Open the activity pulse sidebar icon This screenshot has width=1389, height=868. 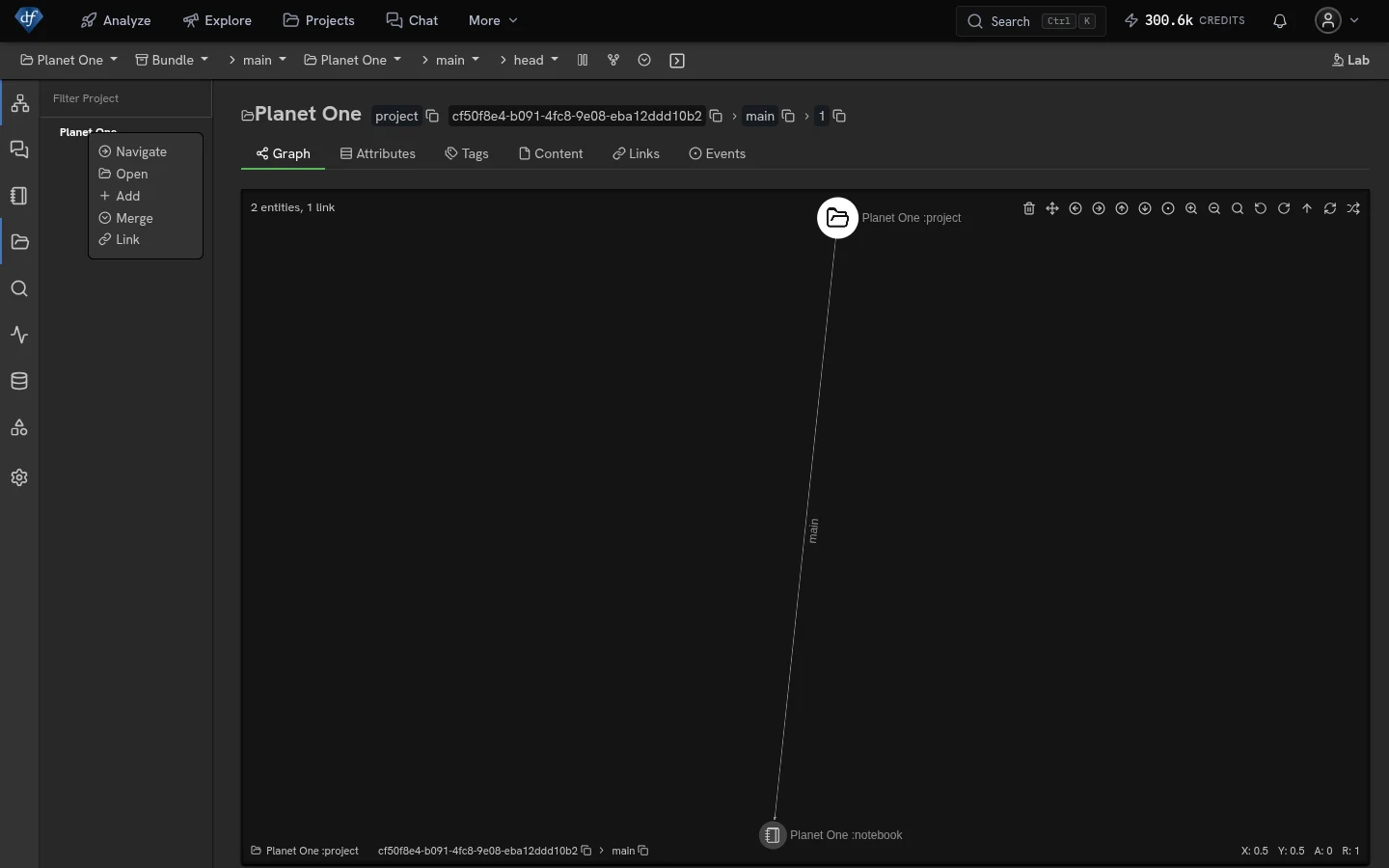19,335
